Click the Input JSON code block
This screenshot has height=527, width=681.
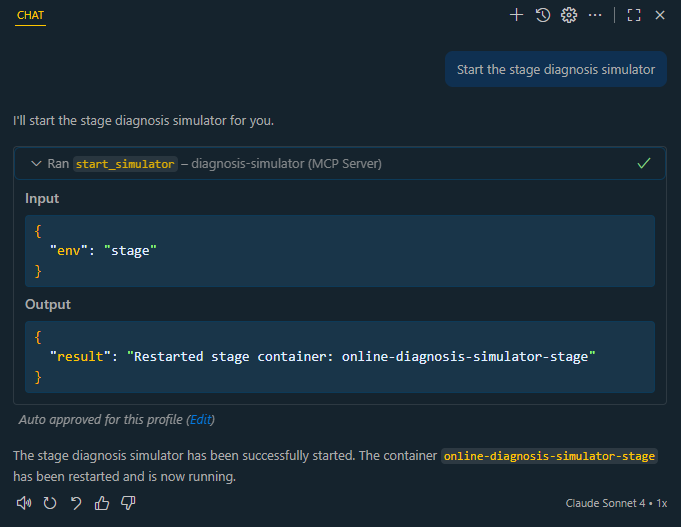point(340,251)
